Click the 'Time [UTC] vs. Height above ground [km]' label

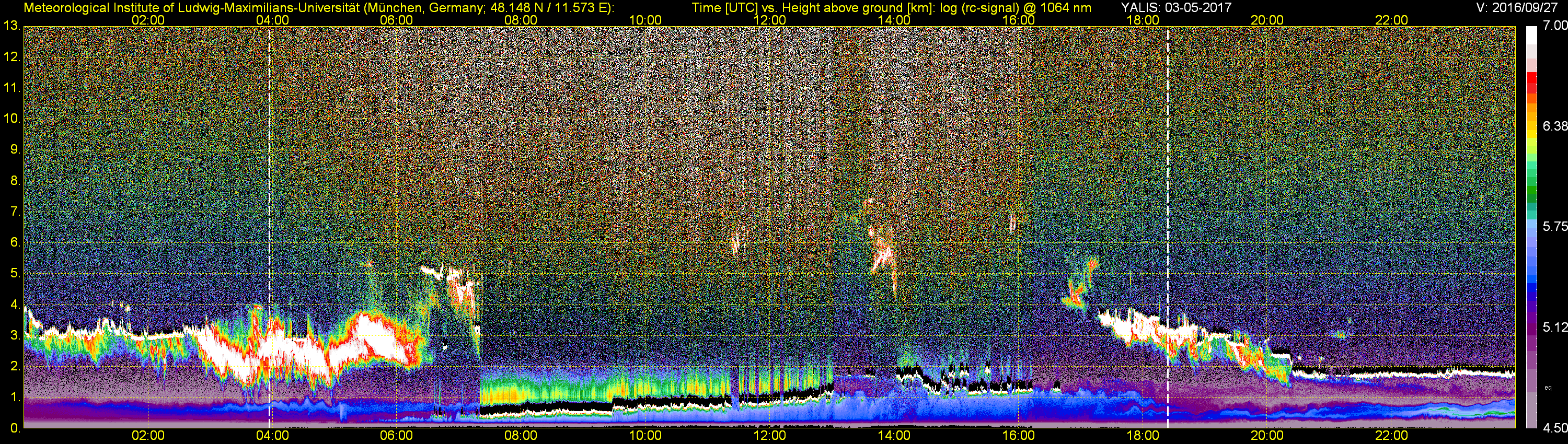coord(813,7)
